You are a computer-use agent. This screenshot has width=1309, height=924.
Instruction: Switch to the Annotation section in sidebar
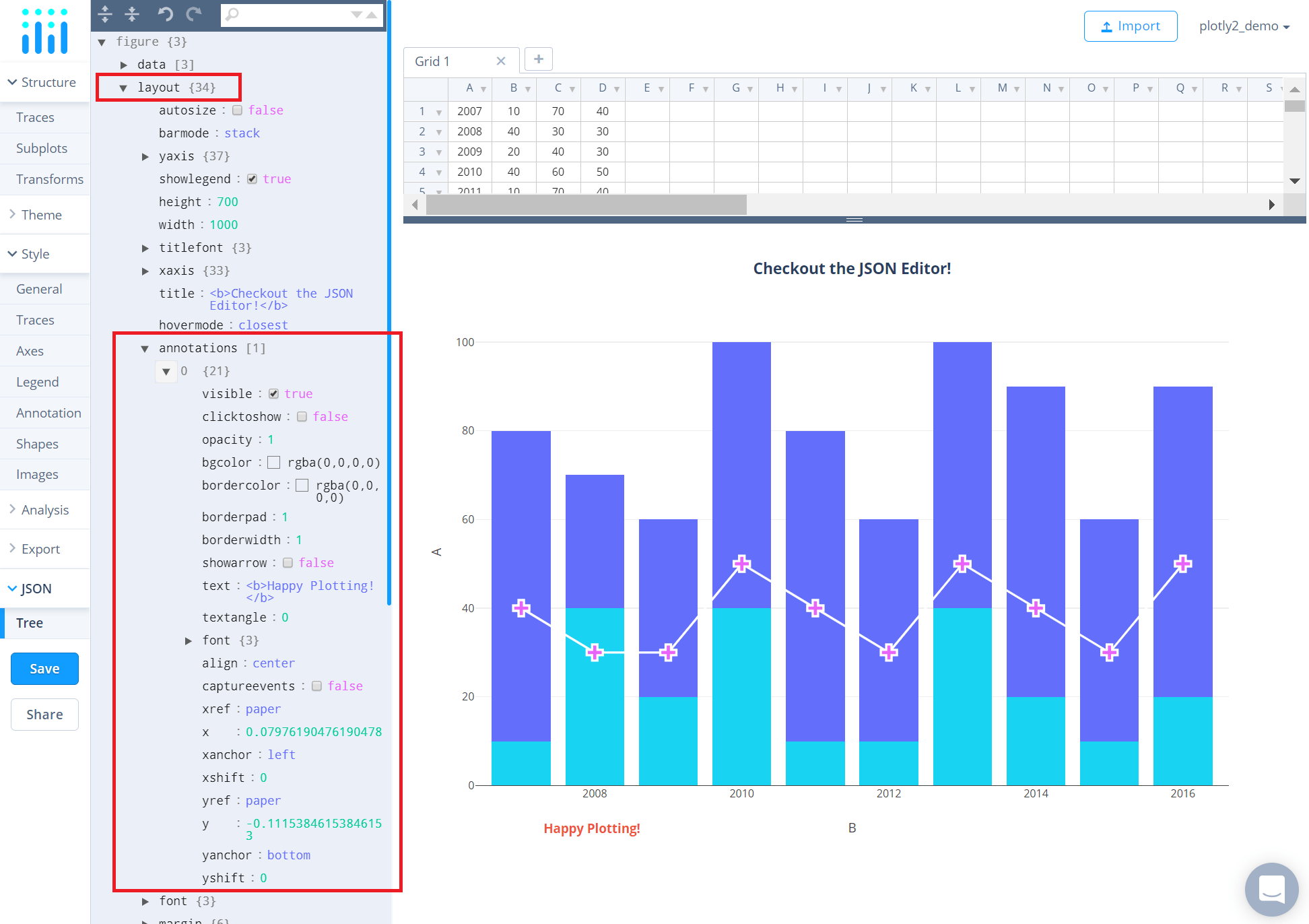(48, 412)
